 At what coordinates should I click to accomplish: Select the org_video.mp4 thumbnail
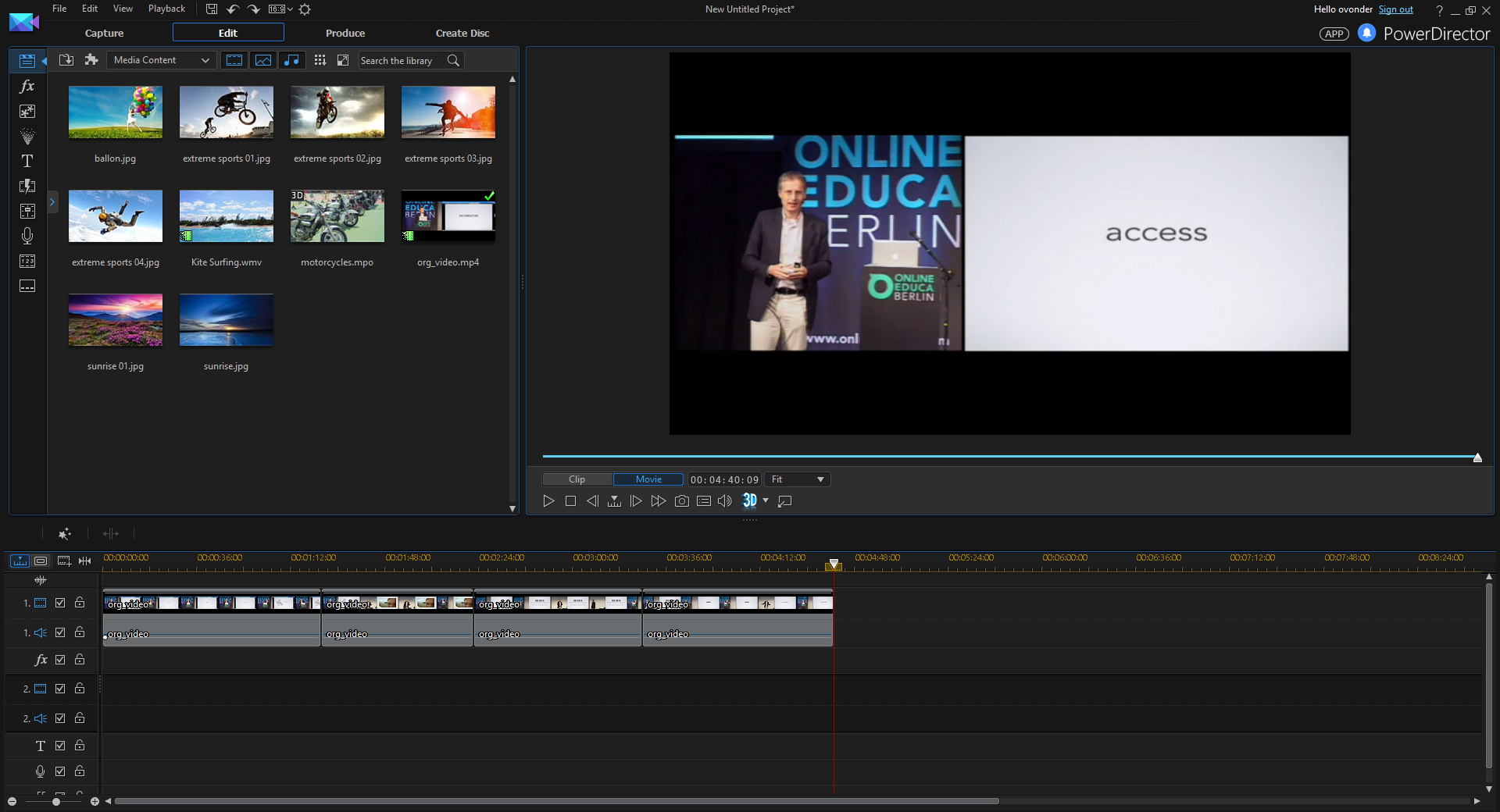[x=448, y=216]
